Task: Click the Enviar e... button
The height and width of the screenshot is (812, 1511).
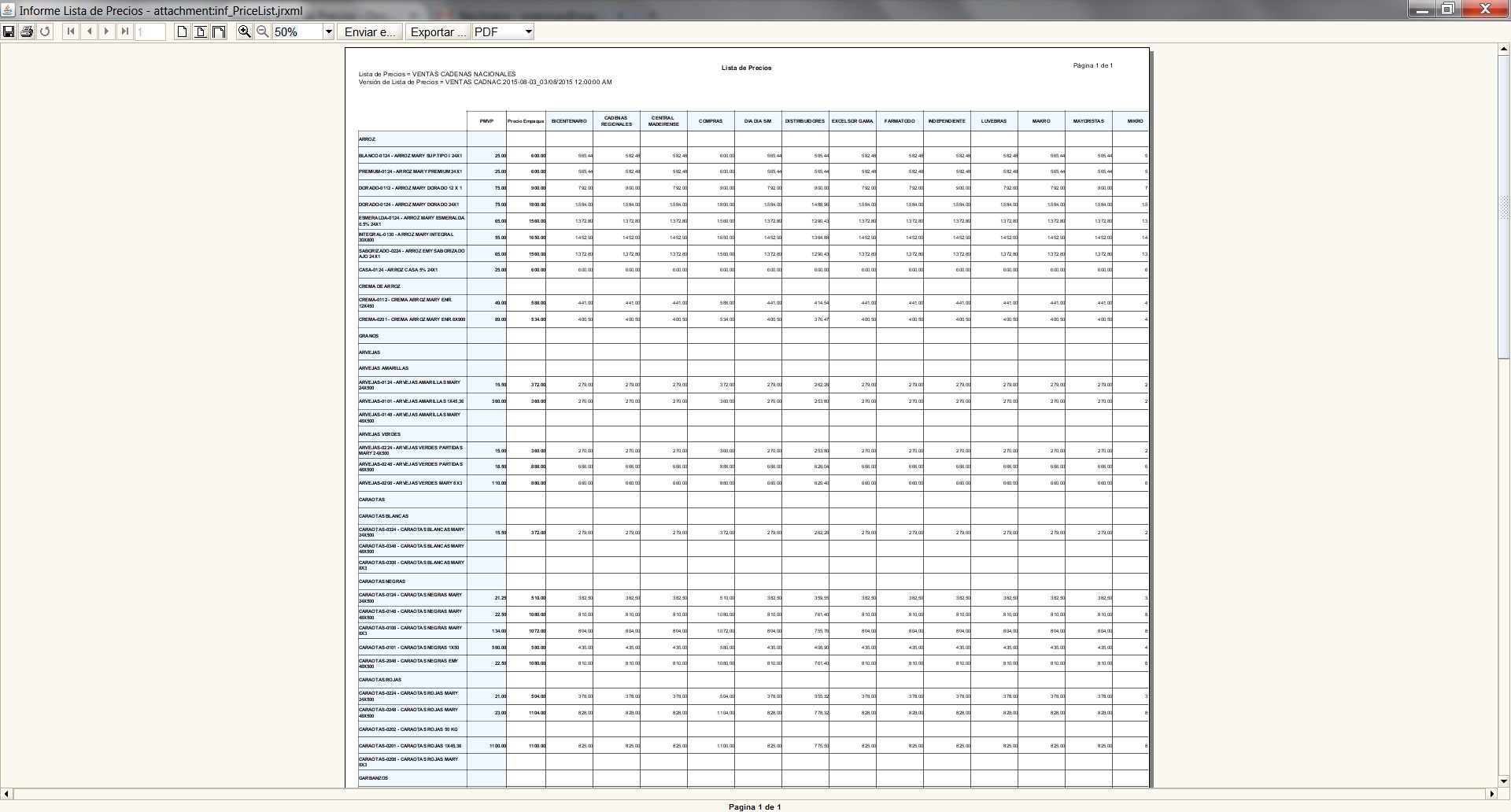Action: pos(370,32)
